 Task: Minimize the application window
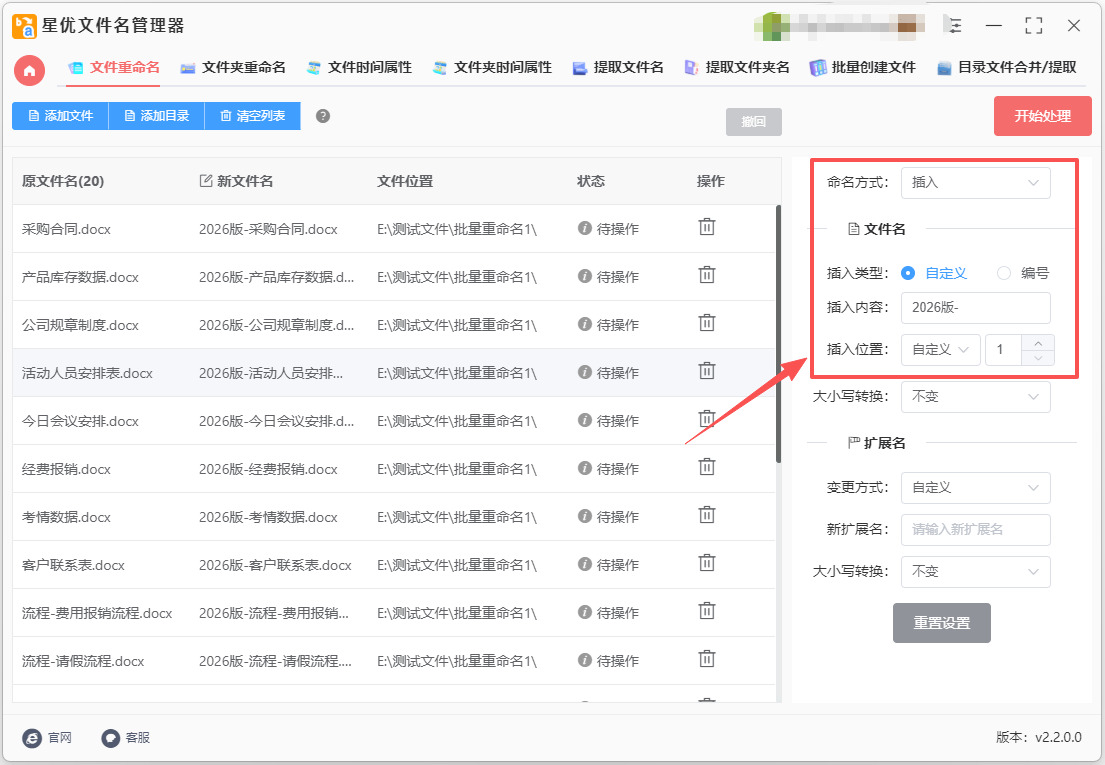pos(994,26)
